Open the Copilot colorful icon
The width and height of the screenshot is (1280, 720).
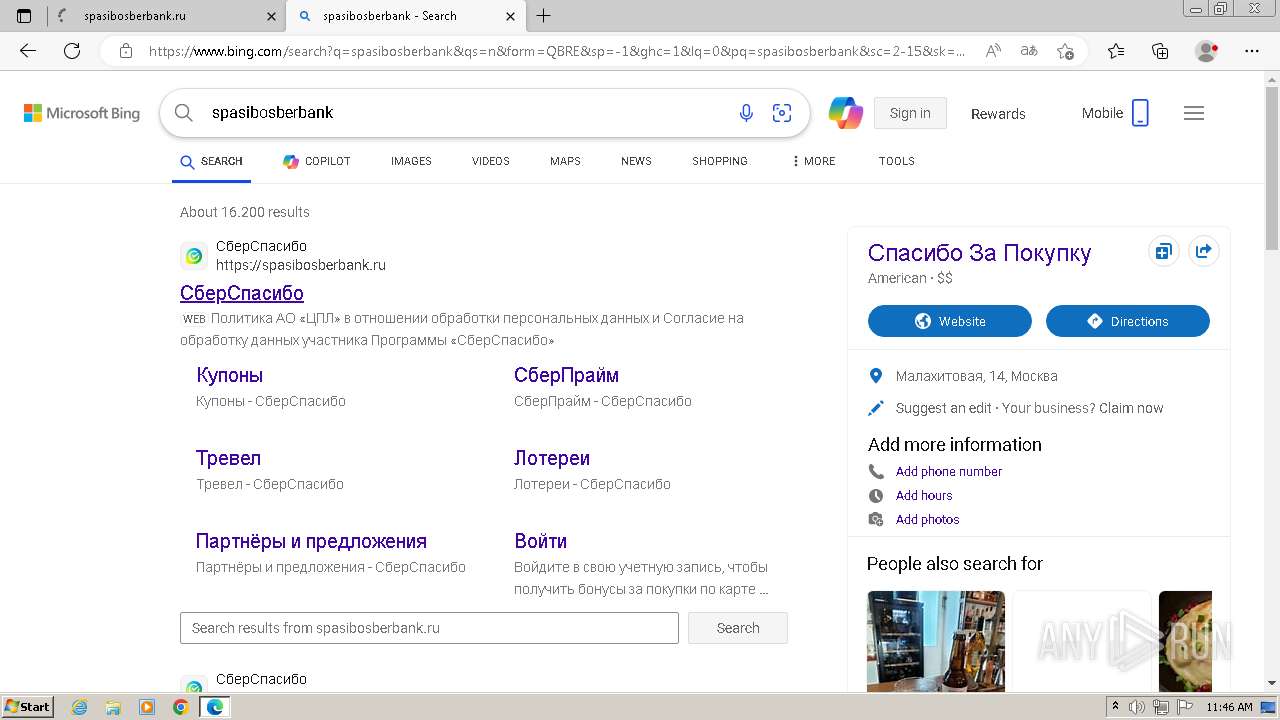click(x=846, y=113)
